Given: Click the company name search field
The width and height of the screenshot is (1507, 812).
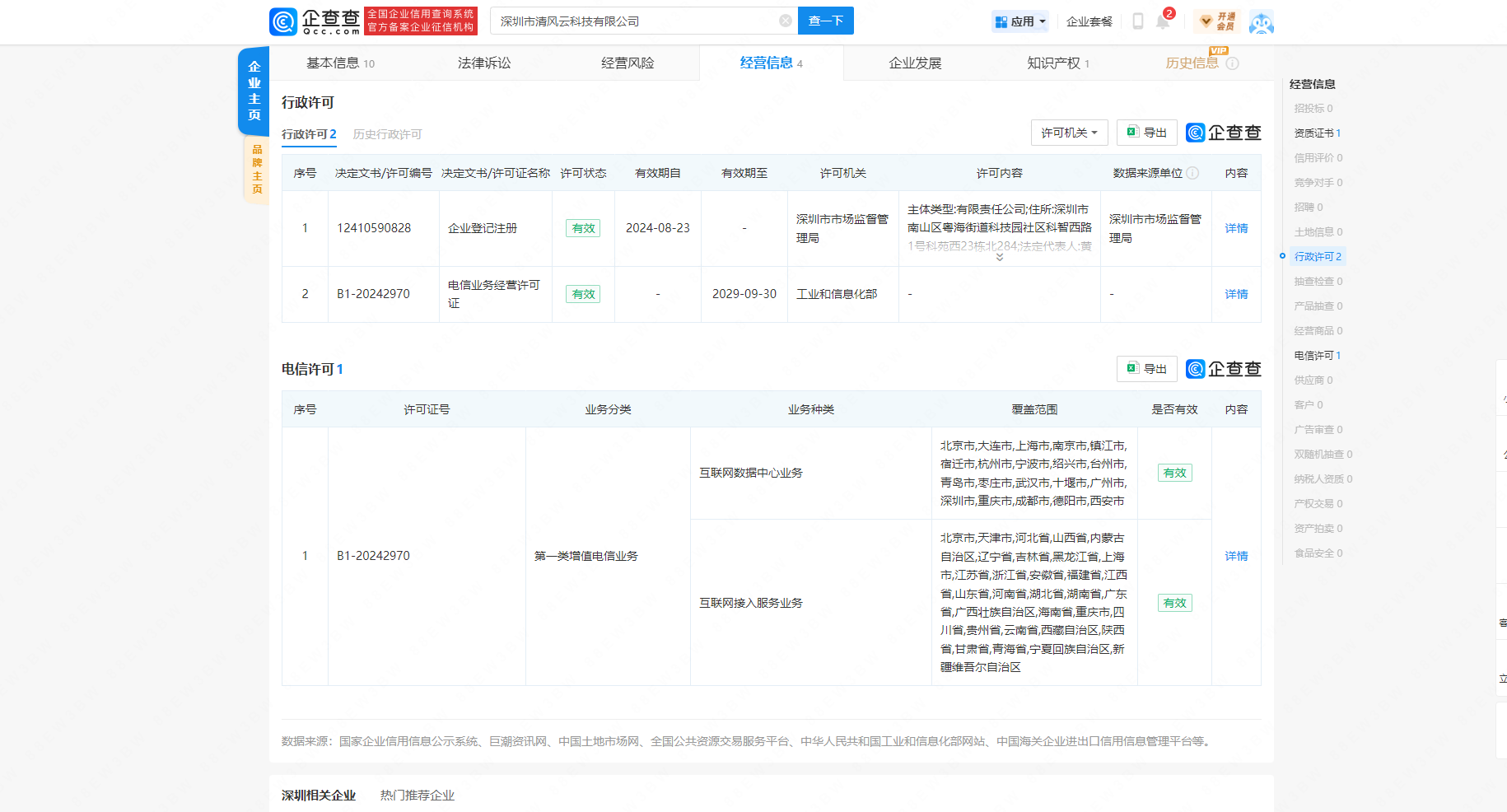Looking at the screenshot, I should [634, 21].
